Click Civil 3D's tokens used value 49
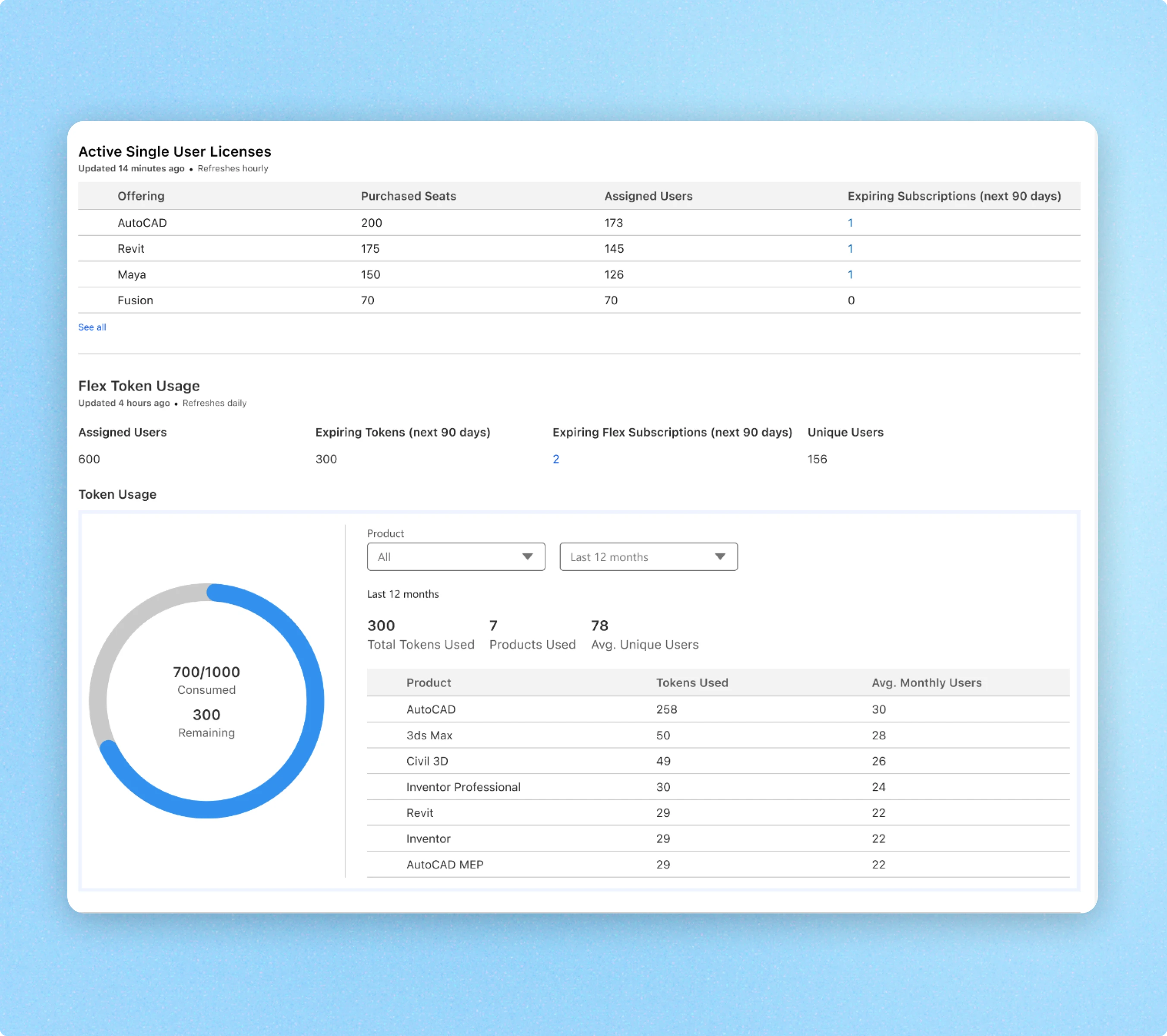 point(663,761)
